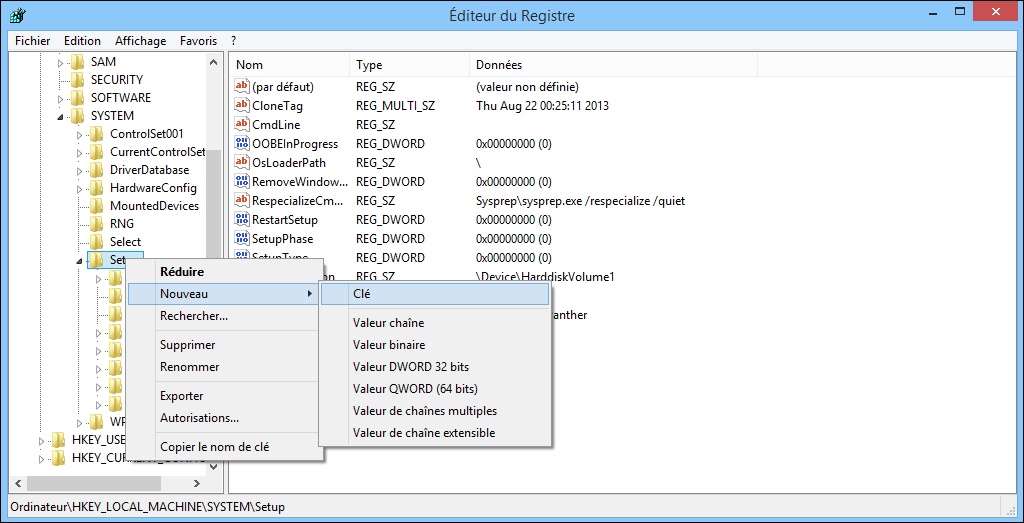Click the DWORD icon beside SetupPhase
Screen dimensions: 1024x523
pos(242,238)
